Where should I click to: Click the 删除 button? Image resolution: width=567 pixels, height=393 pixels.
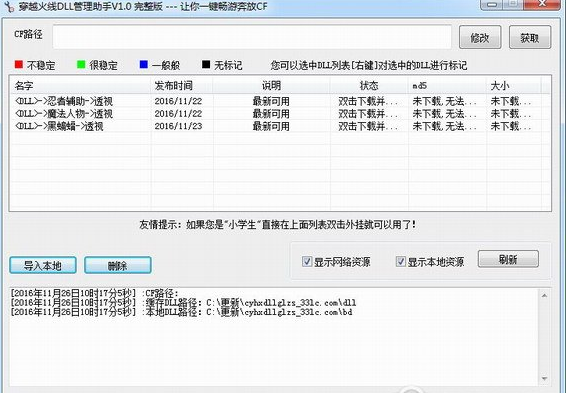[x=118, y=265]
